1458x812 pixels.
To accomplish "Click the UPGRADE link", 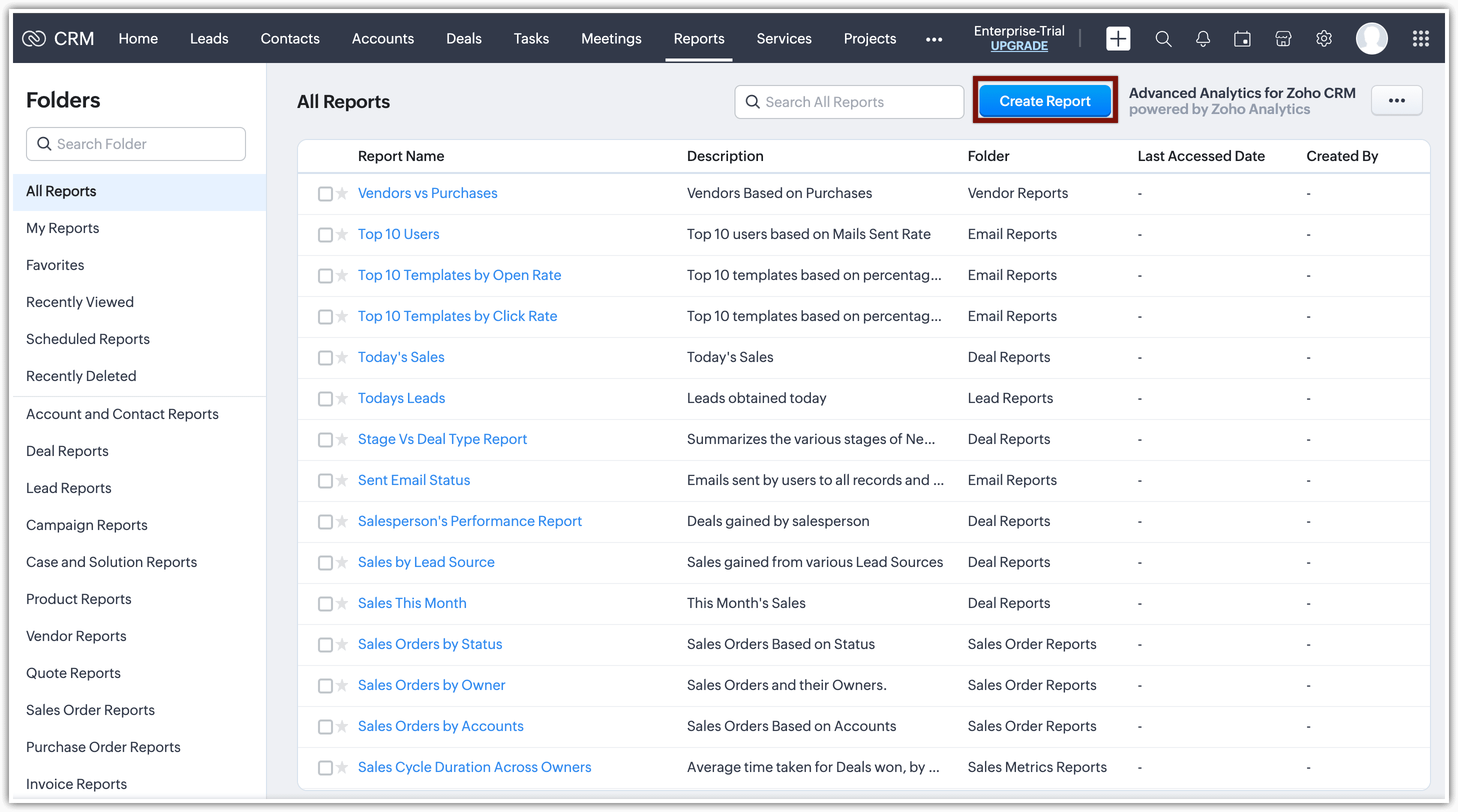I will tap(1019, 46).
